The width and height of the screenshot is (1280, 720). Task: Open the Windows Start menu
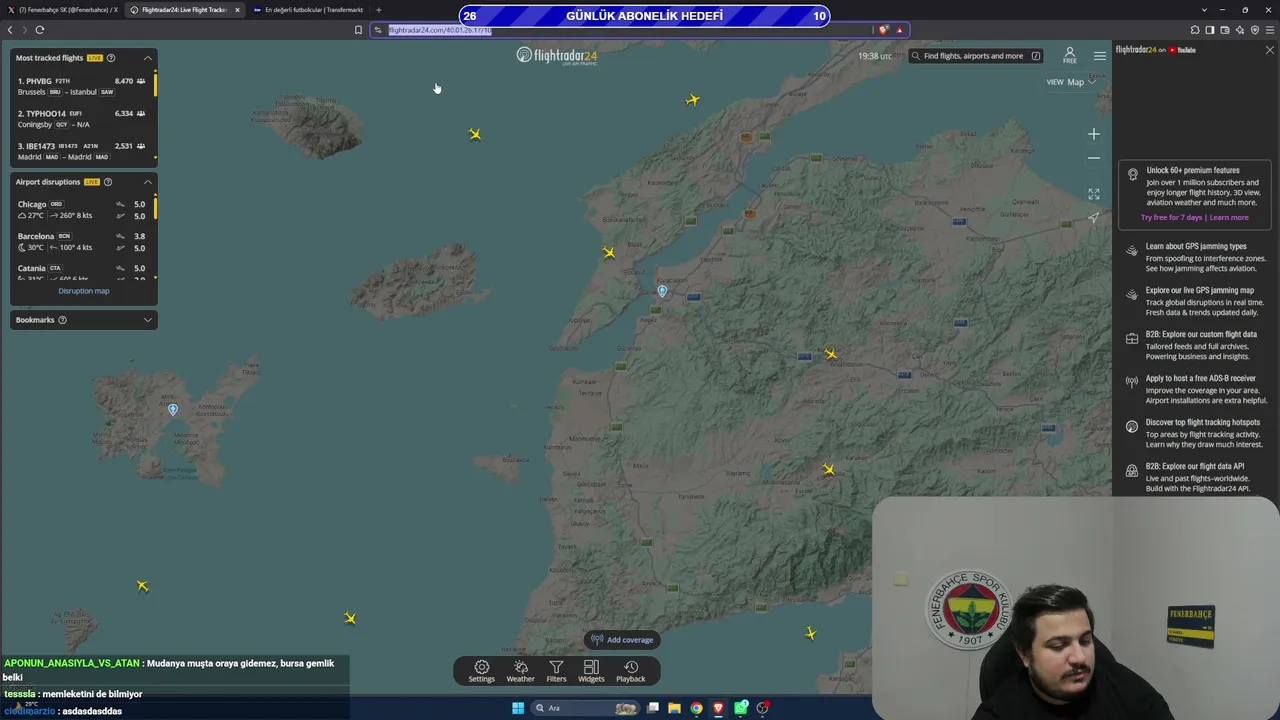[x=518, y=708]
